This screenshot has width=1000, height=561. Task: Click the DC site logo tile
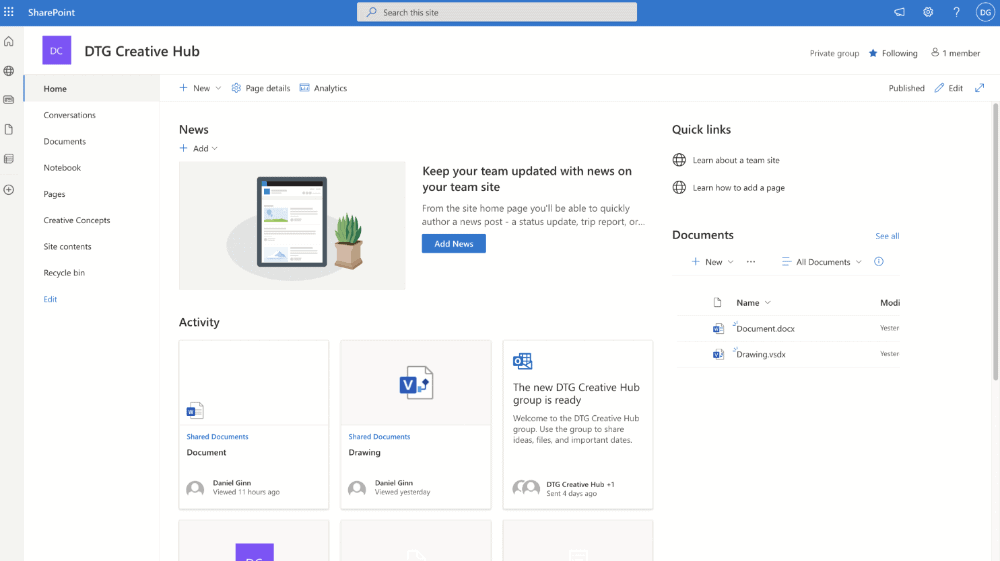tap(57, 50)
